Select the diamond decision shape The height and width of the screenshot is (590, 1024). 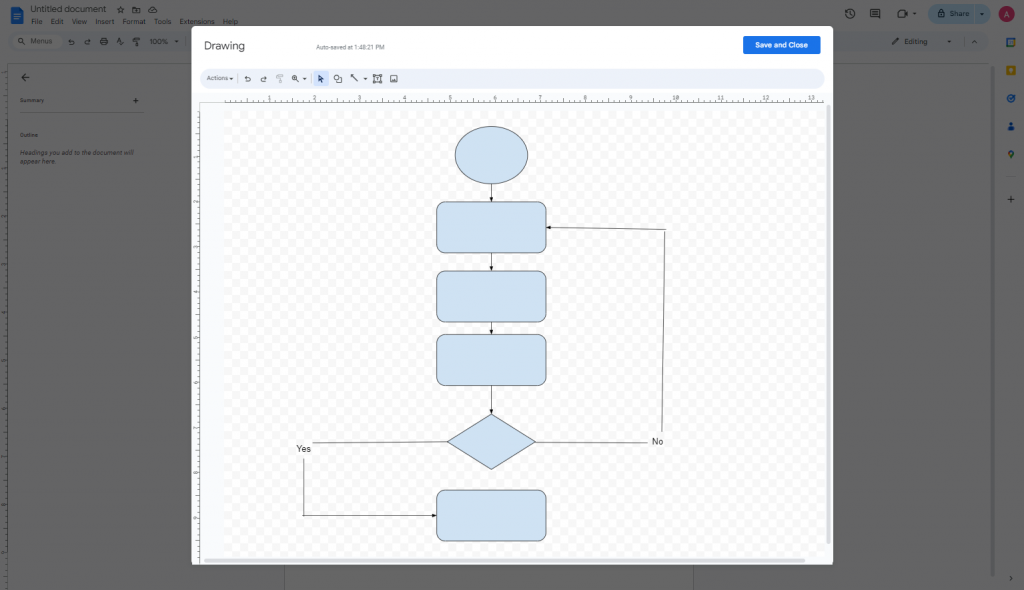coord(491,442)
